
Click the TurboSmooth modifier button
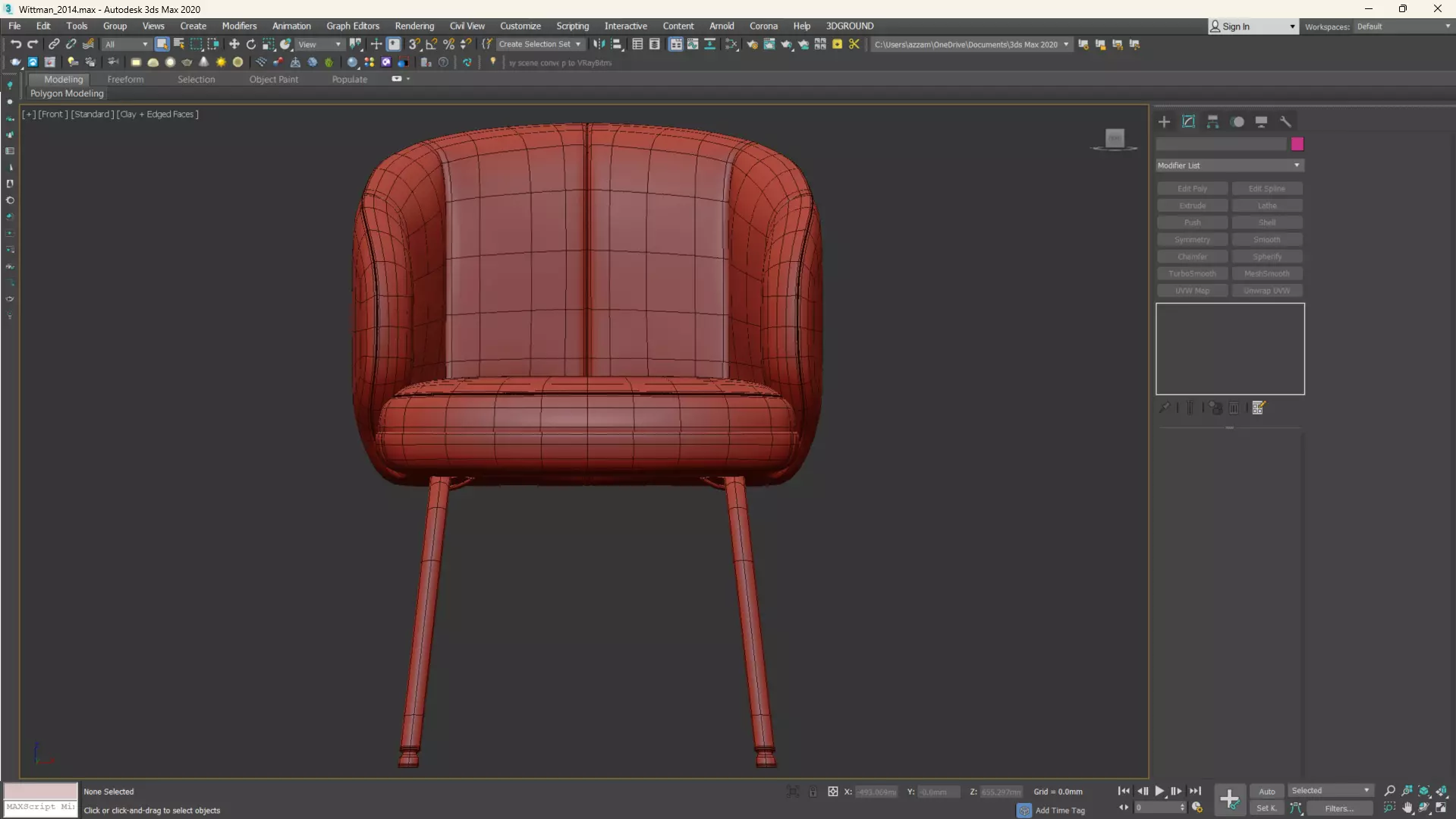coord(1192,273)
